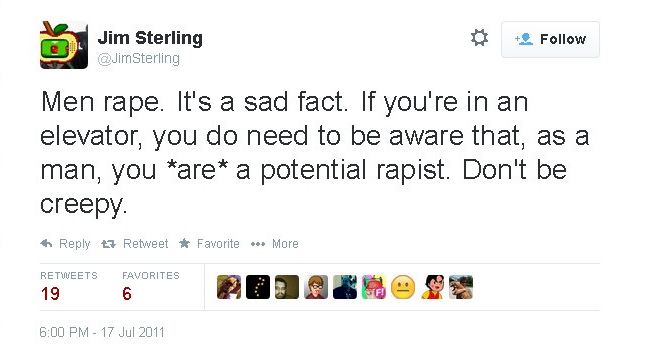Reply to this tweet

65,244
